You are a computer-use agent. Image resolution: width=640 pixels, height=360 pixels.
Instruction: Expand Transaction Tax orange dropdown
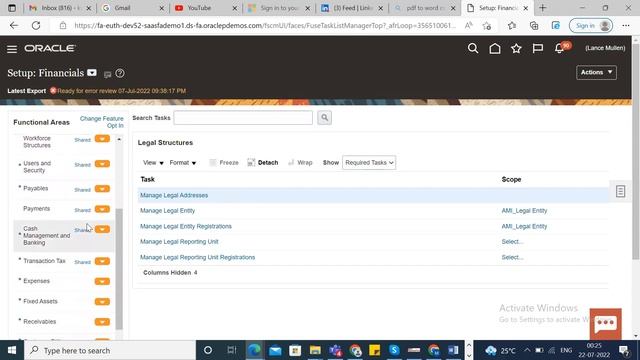coord(102,261)
